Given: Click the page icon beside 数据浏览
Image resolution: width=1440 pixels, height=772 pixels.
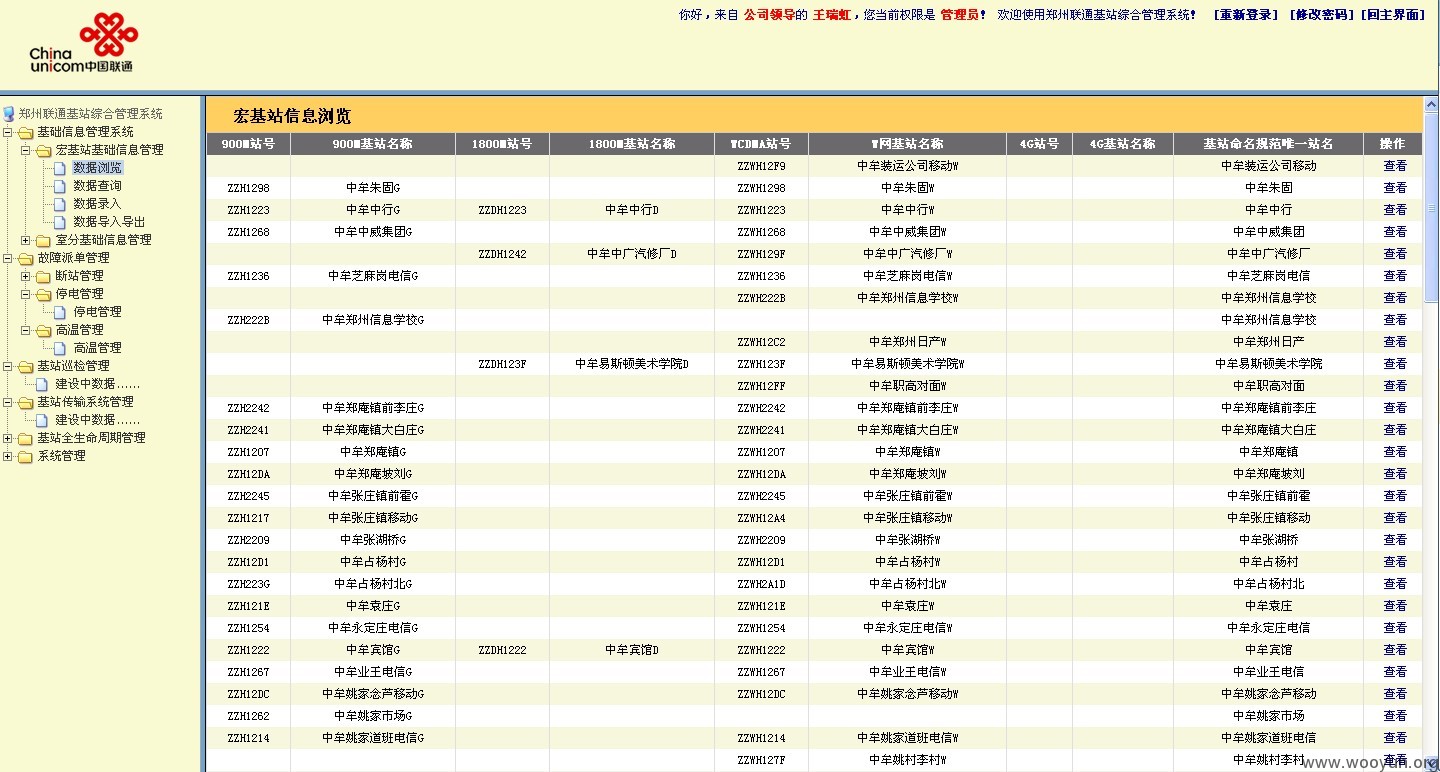Looking at the screenshot, I should click(x=60, y=168).
